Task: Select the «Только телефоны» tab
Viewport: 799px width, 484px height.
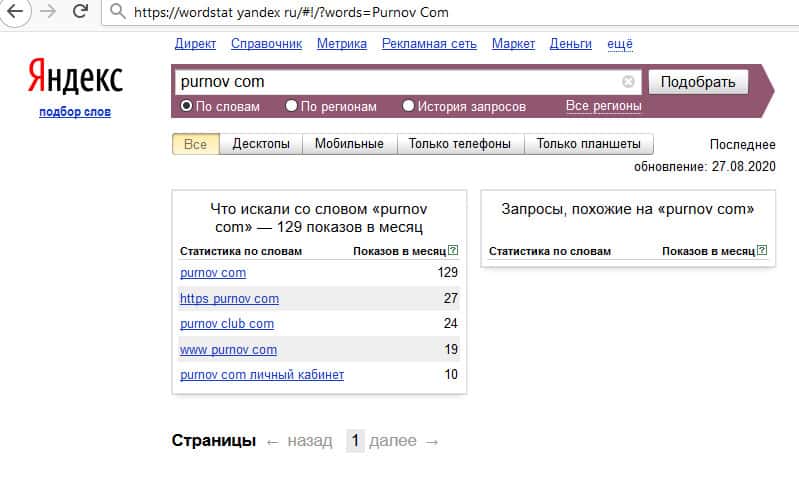Action: click(x=460, y=144)
